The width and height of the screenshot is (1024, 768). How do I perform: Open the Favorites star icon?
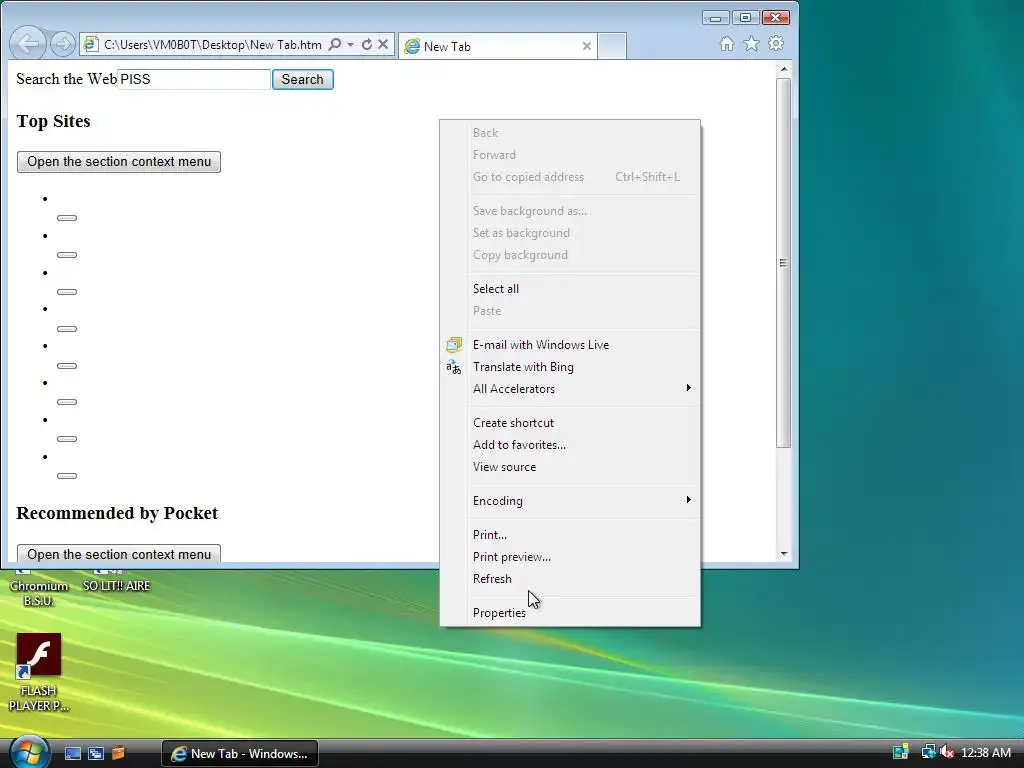[x=752, y=44]
